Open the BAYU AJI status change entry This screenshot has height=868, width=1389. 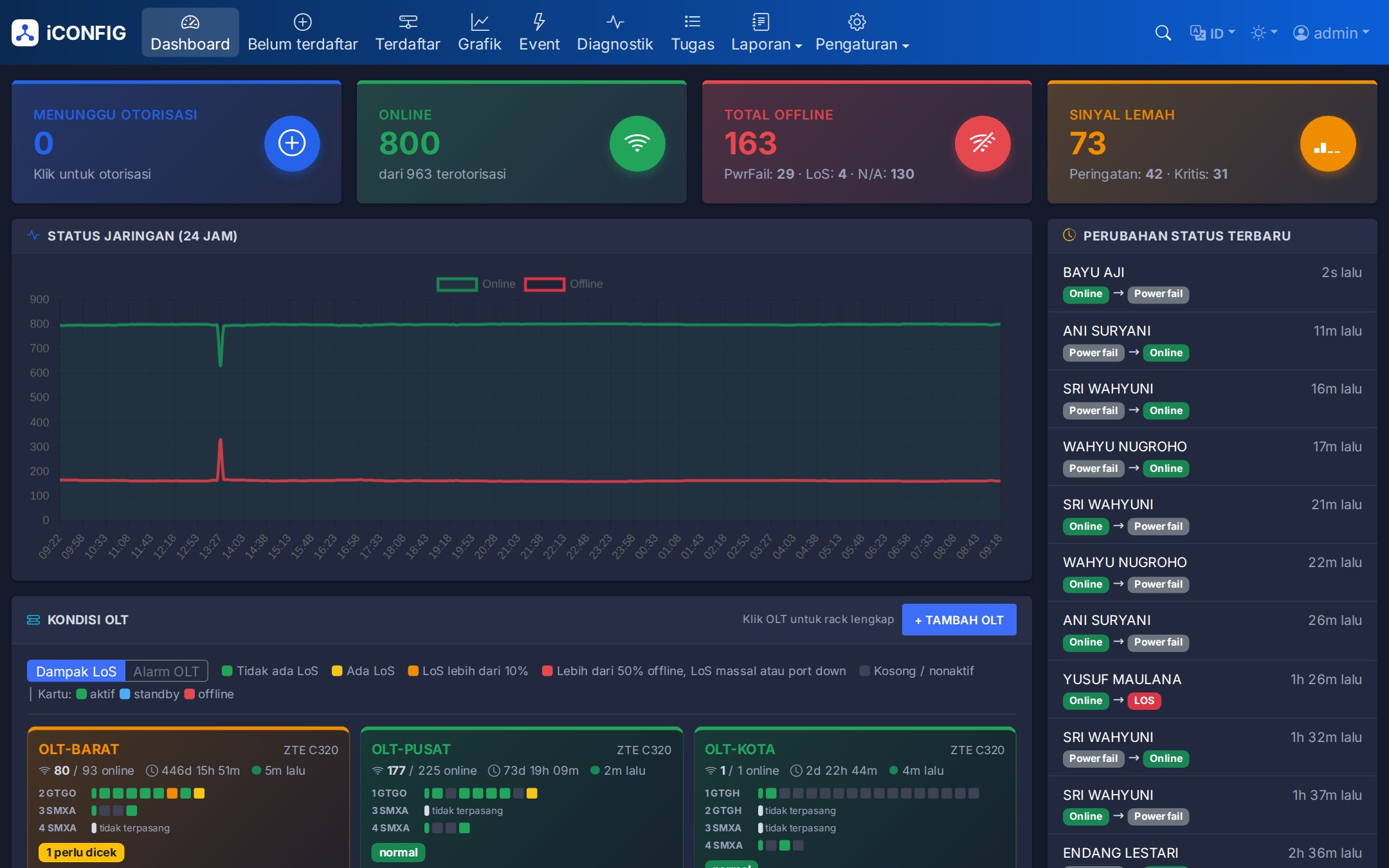pos(1212,283)
